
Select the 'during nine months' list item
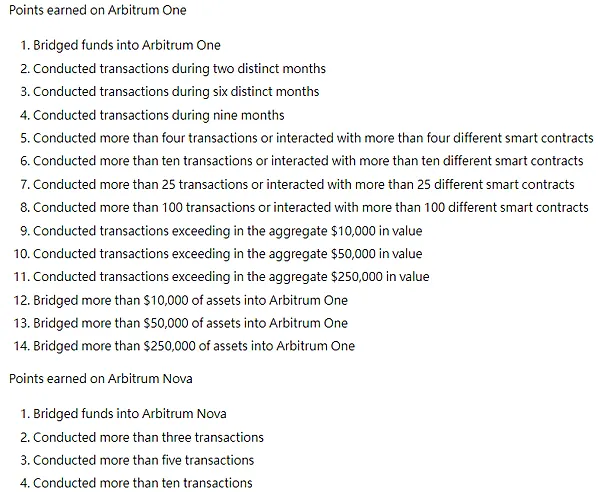pyautogui.click(x=158, y=115)
